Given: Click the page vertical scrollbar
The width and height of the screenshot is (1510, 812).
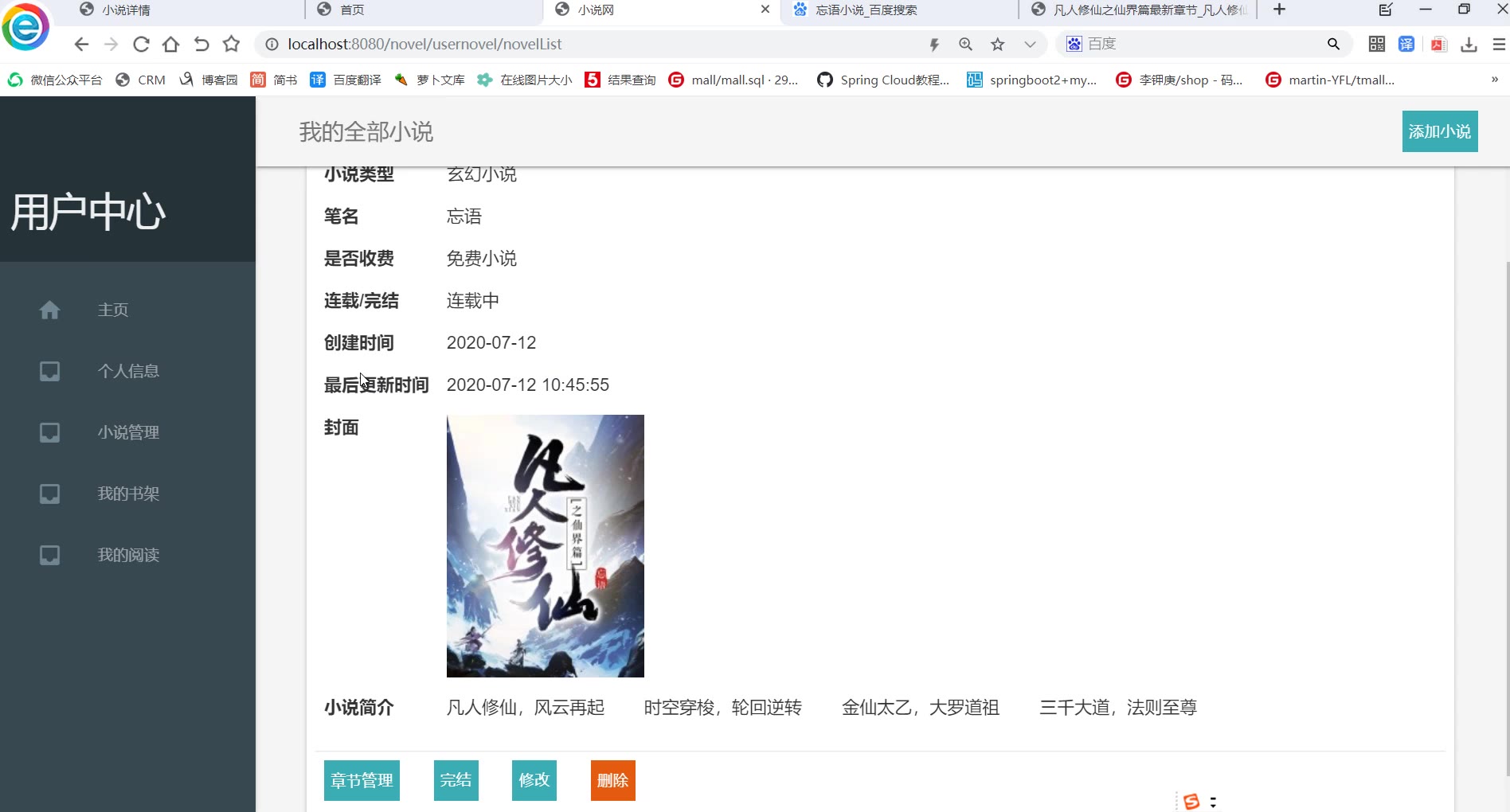Looking at the screenshot, I should (1507, 517).
